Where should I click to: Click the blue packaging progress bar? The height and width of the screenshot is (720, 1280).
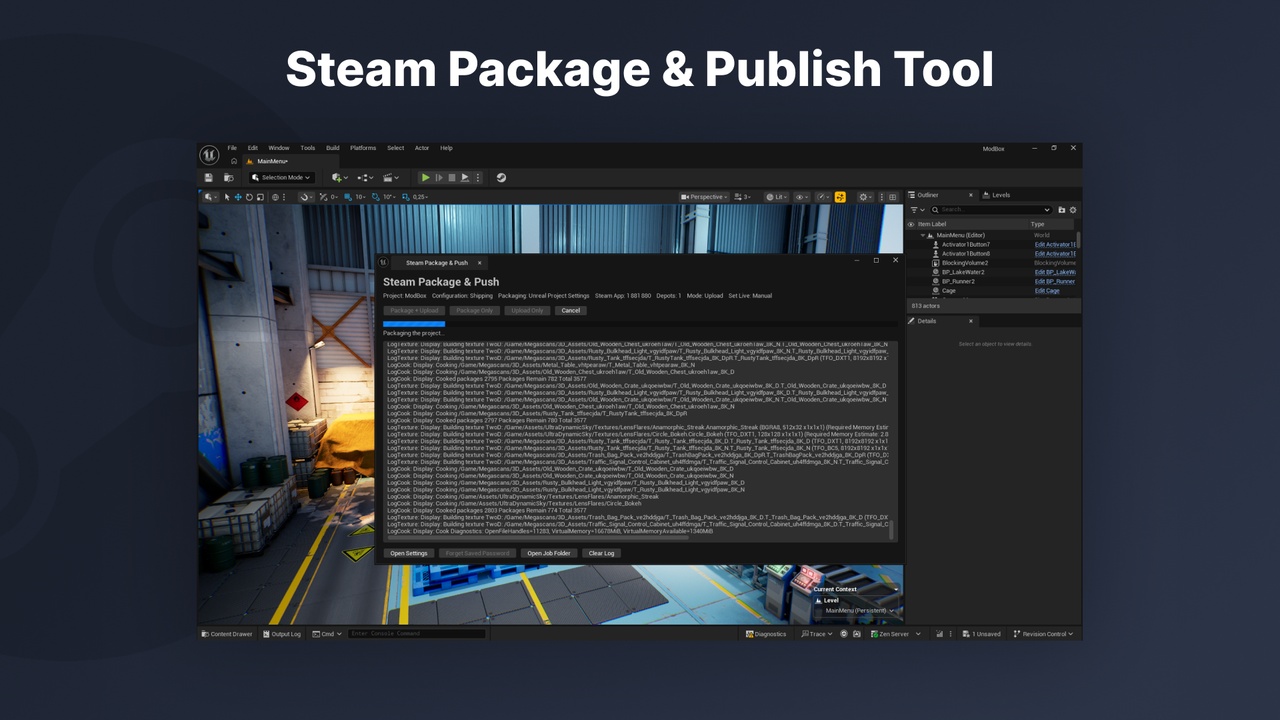[414, 324]
